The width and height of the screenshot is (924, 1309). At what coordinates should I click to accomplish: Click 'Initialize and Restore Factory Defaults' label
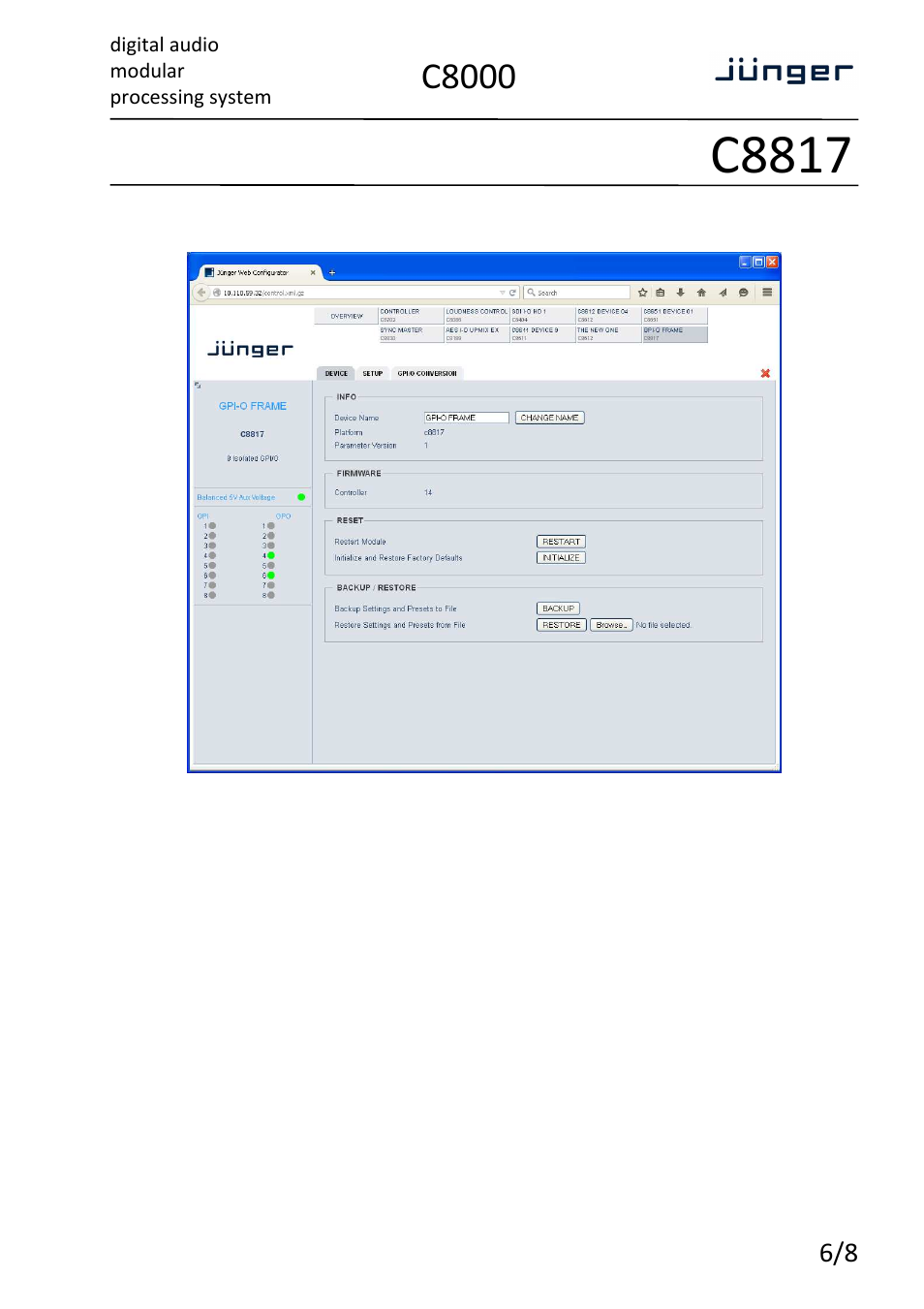tap(398, 558)
